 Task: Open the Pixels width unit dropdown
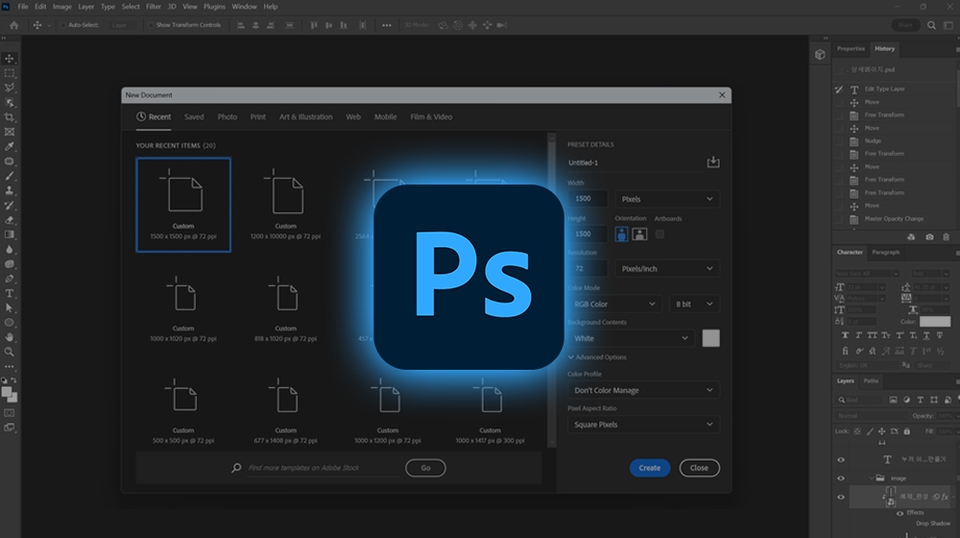coord(667,199)
